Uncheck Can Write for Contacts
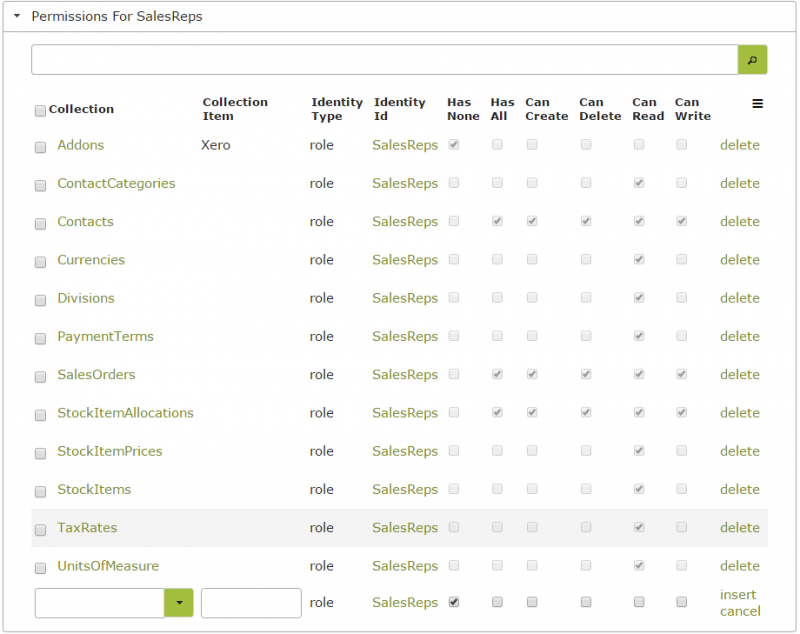Image resolution: width=800 pixels, height=634 pixels. pos(681,221)
